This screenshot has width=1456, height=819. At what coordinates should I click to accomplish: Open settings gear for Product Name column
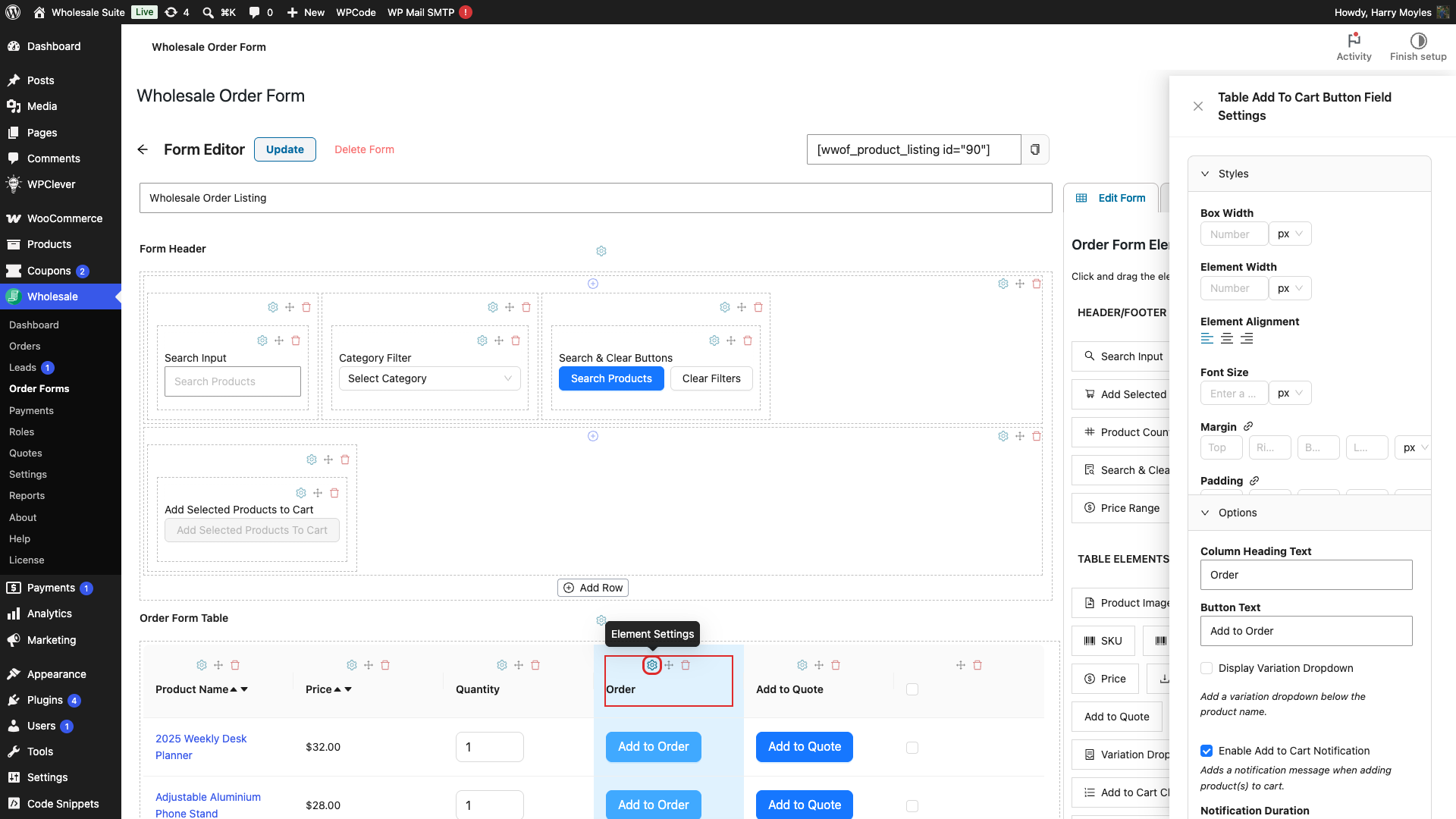click(x=202, y=665)
